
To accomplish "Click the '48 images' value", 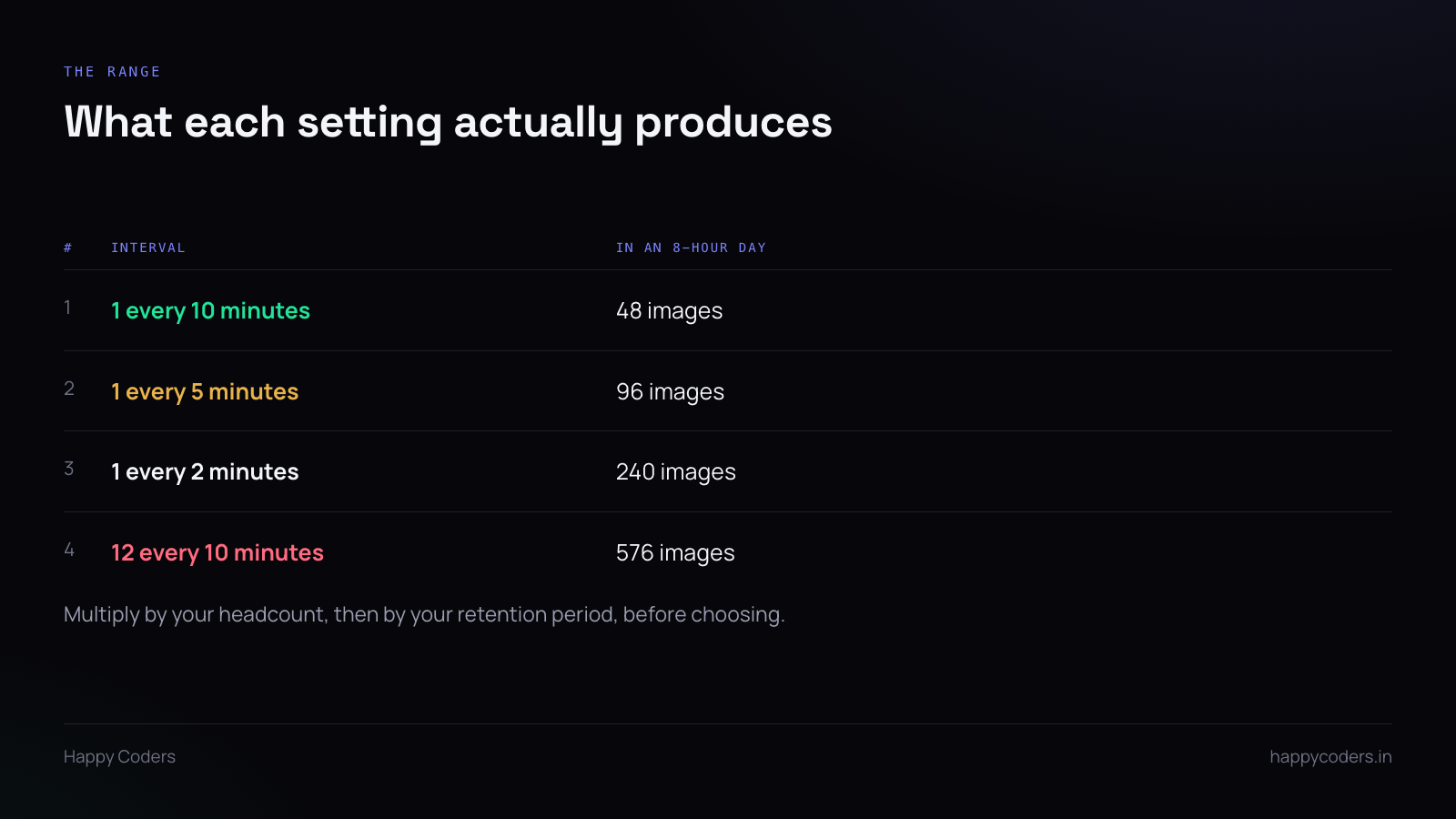I will click(x=669, y=311).
